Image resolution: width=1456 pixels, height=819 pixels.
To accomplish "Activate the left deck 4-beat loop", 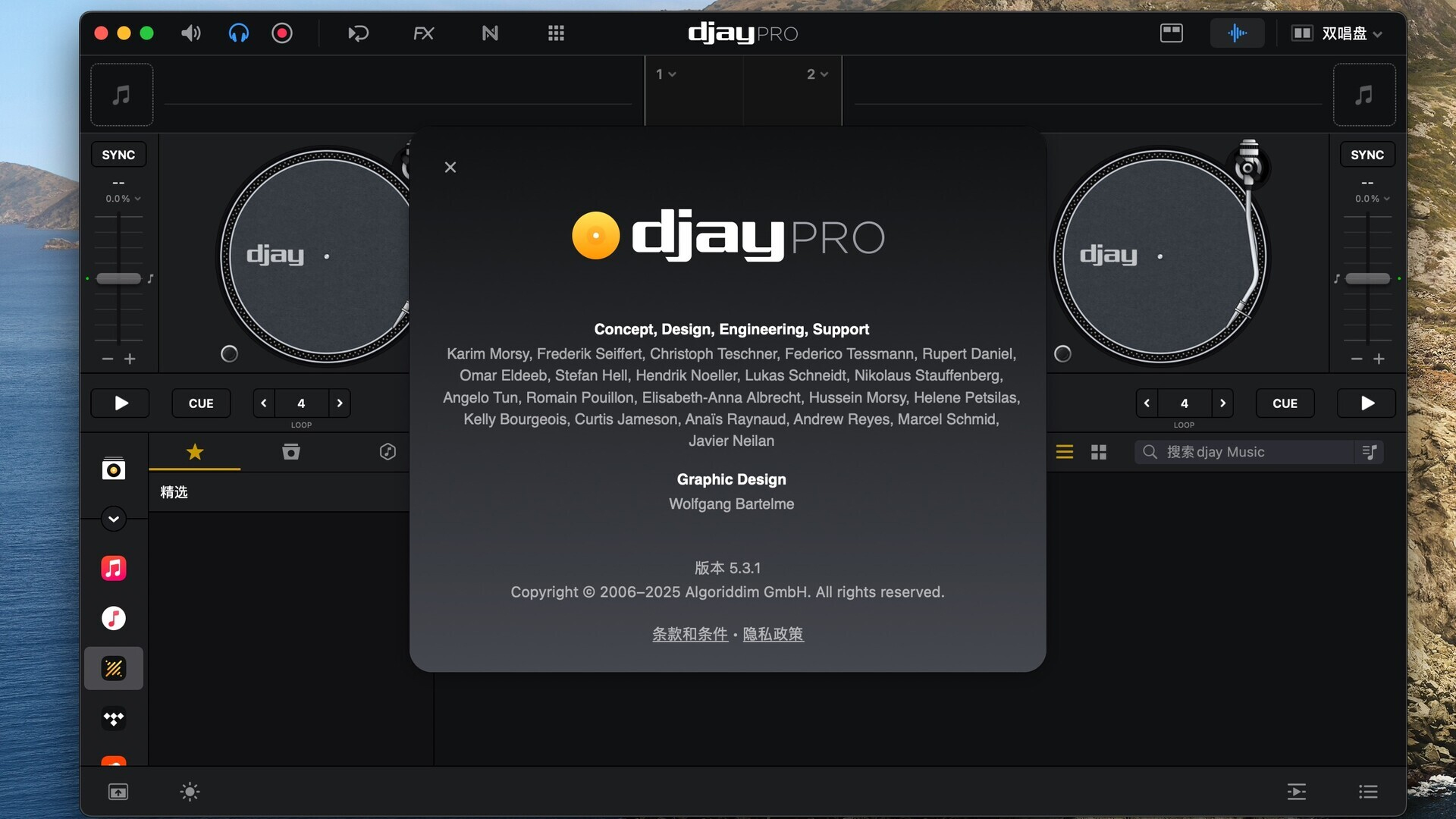I will [301, 403].
